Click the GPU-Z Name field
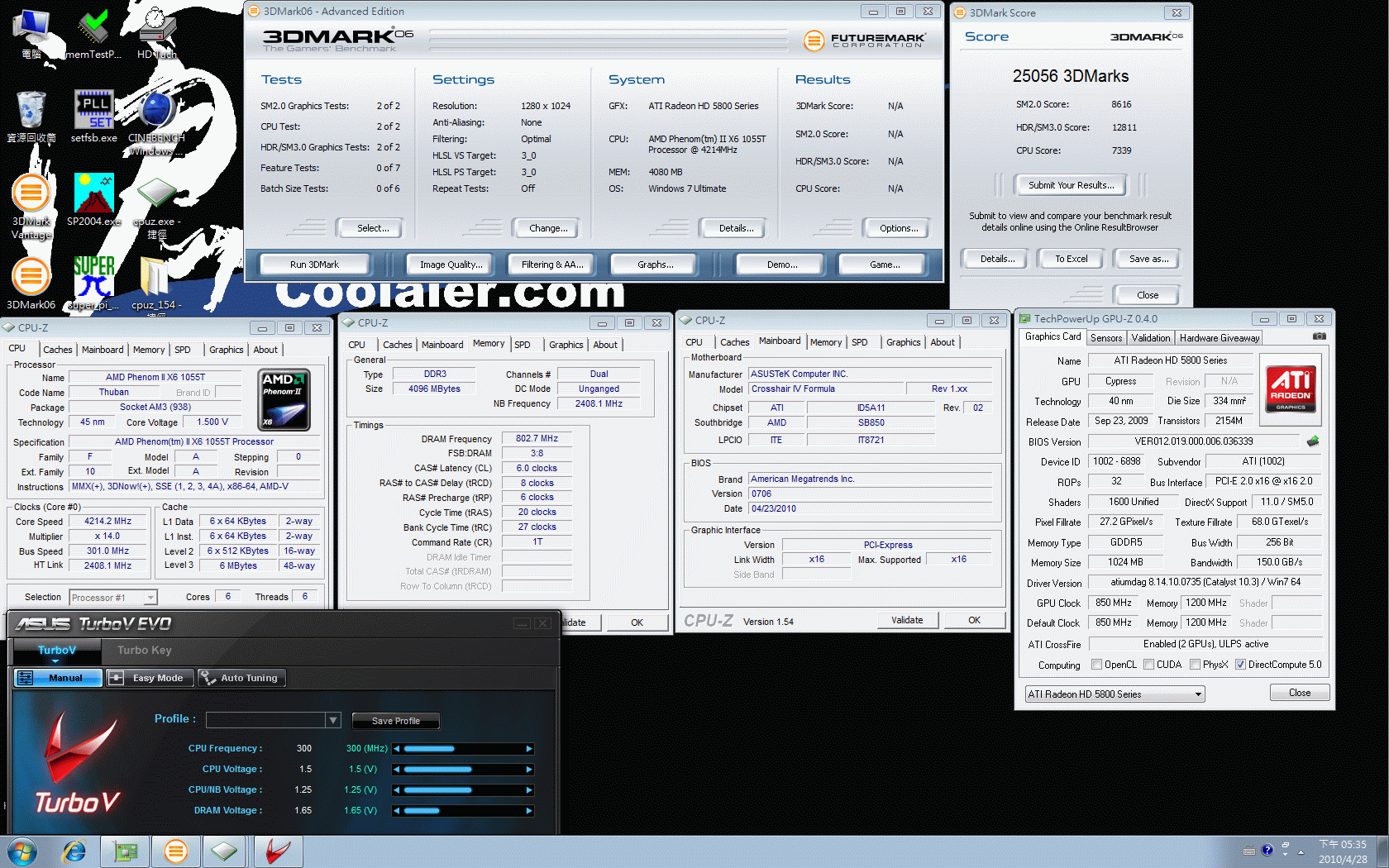 [1170, 360]
